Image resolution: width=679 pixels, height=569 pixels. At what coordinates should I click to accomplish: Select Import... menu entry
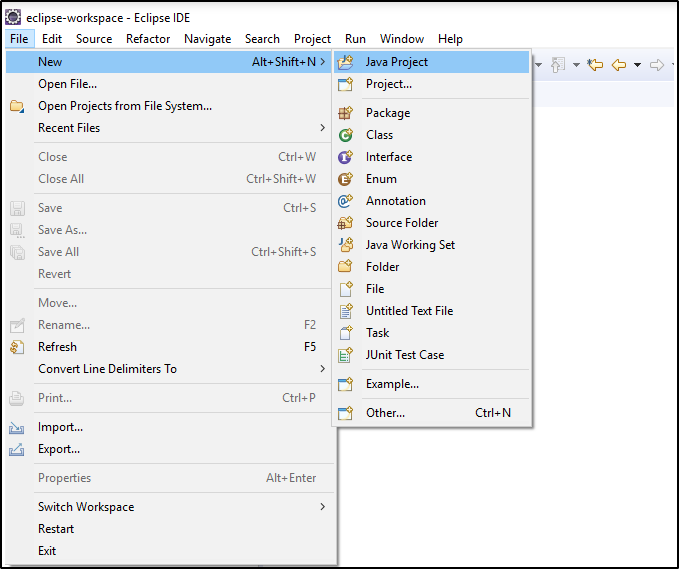(171, 427)
